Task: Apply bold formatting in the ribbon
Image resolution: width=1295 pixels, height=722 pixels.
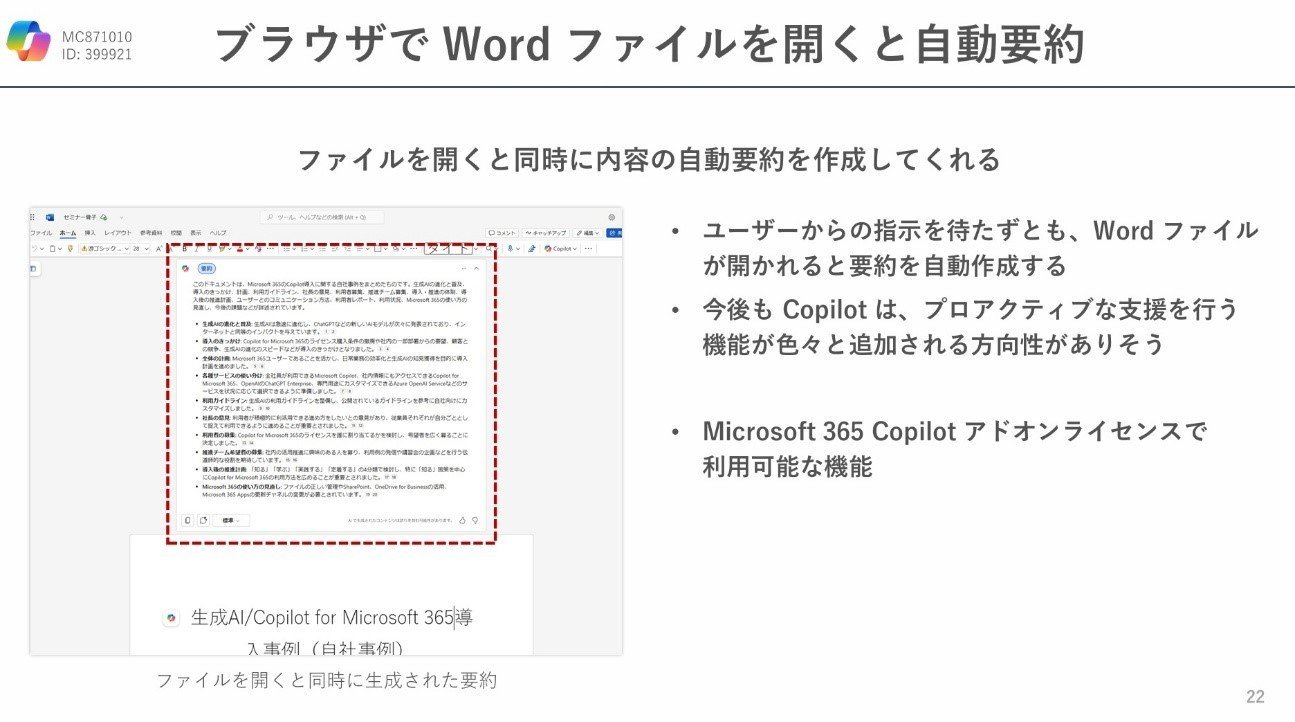Action: (x=185, y=248)
